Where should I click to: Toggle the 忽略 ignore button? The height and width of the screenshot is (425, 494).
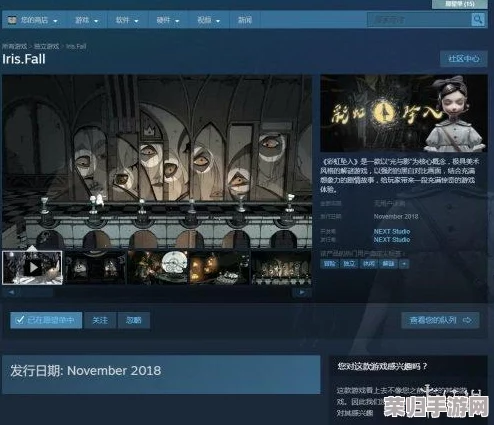tap(134, 320)
